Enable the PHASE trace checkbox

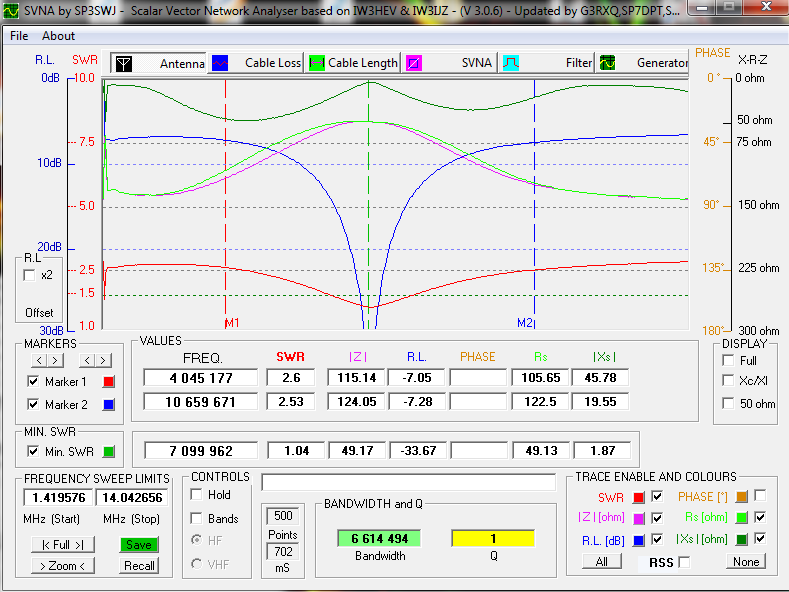point(760,496)
